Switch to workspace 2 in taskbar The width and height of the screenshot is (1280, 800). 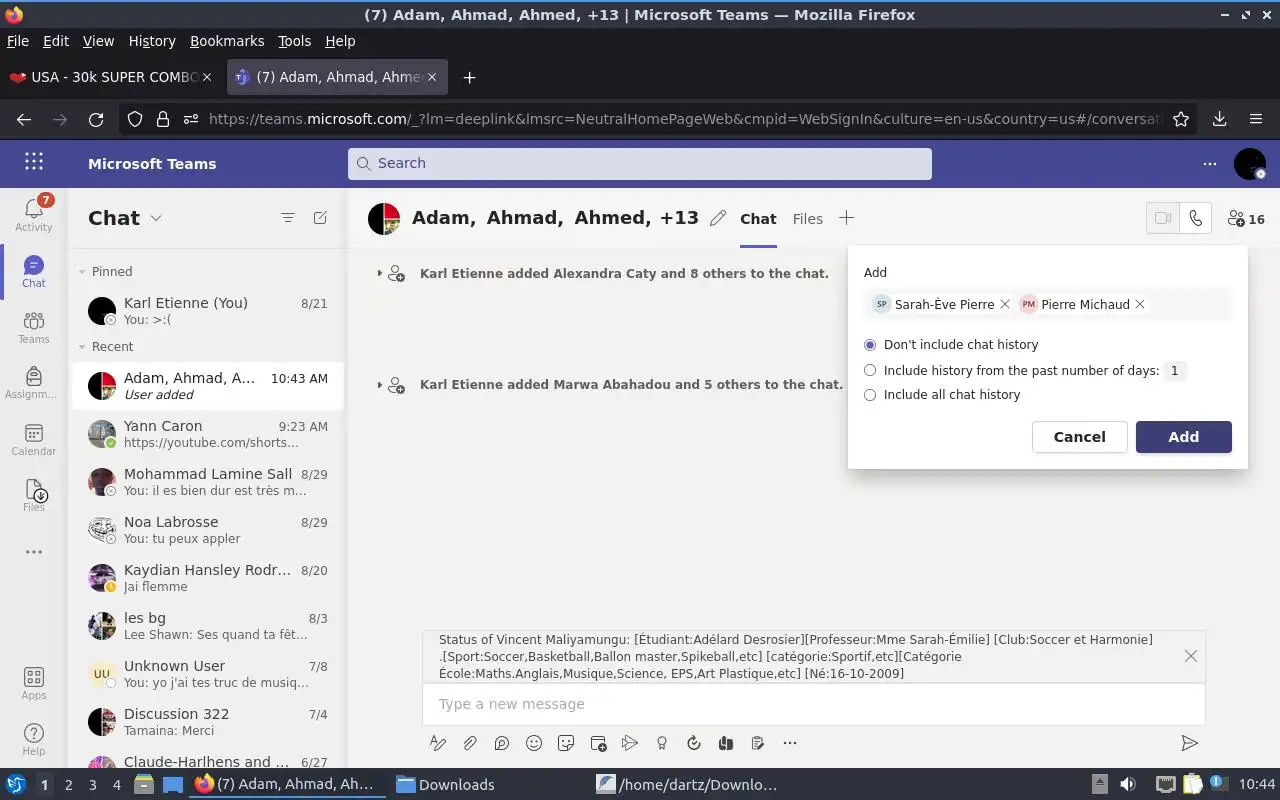(x=68, y=785)
